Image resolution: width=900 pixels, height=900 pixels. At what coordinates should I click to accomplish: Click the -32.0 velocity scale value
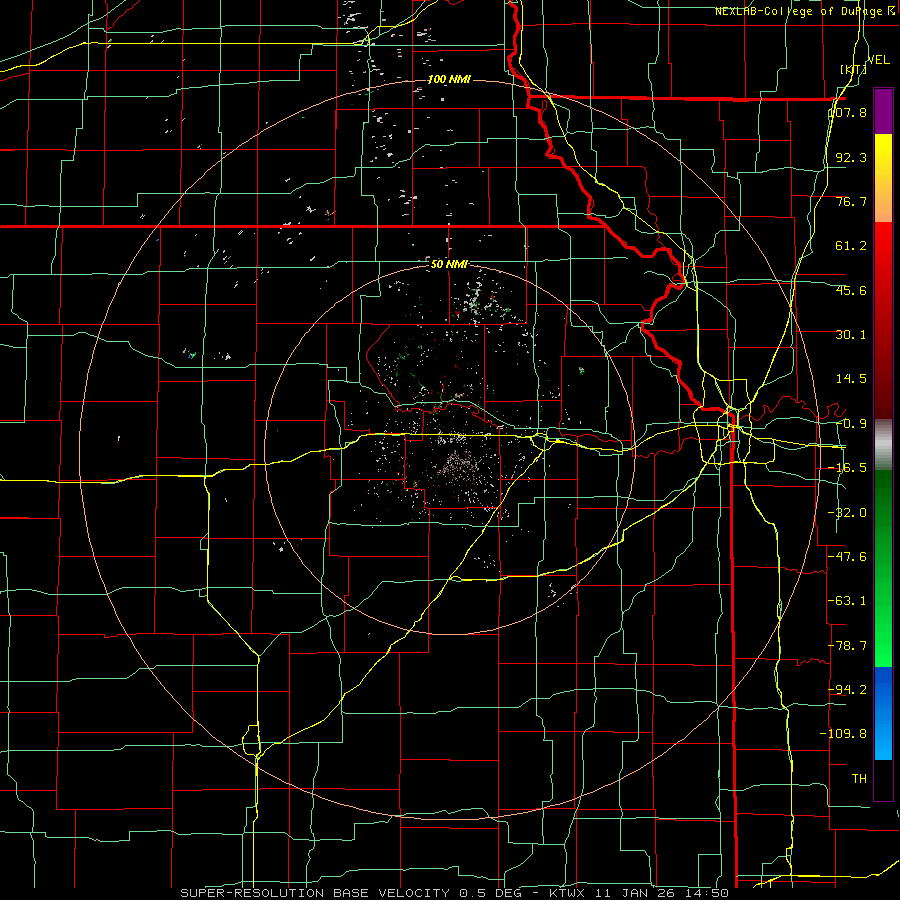pyautogui.click(x=848, y=512)
